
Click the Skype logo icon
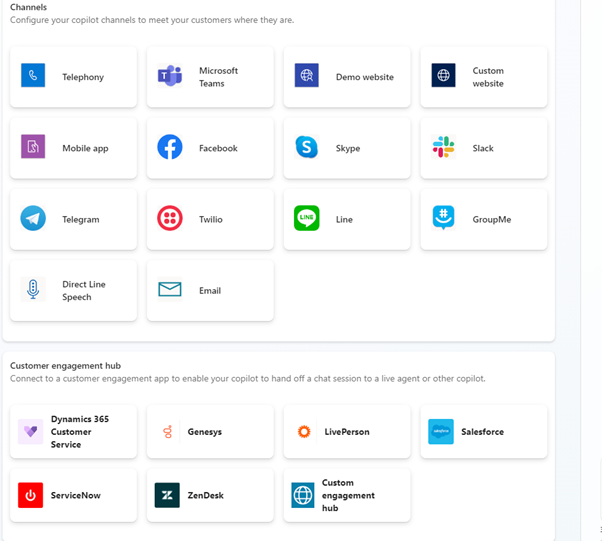[x=306, y=147]
